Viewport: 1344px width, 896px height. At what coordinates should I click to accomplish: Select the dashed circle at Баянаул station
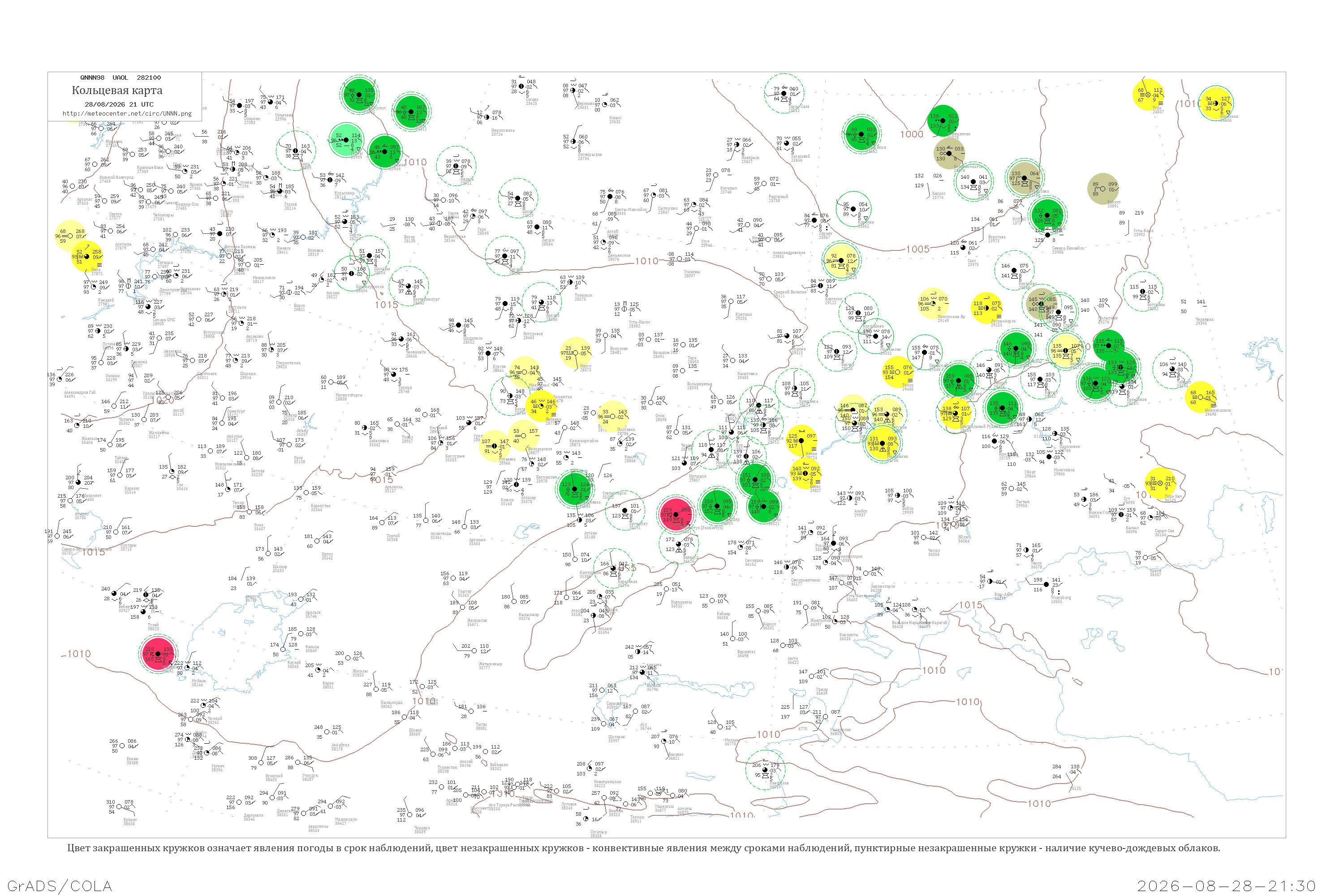pos(679,544)
